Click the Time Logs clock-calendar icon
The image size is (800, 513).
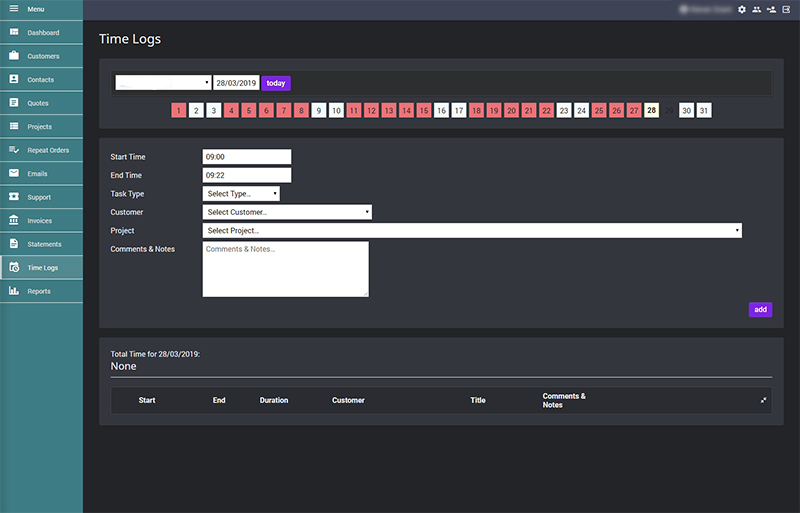pos(14,267)
